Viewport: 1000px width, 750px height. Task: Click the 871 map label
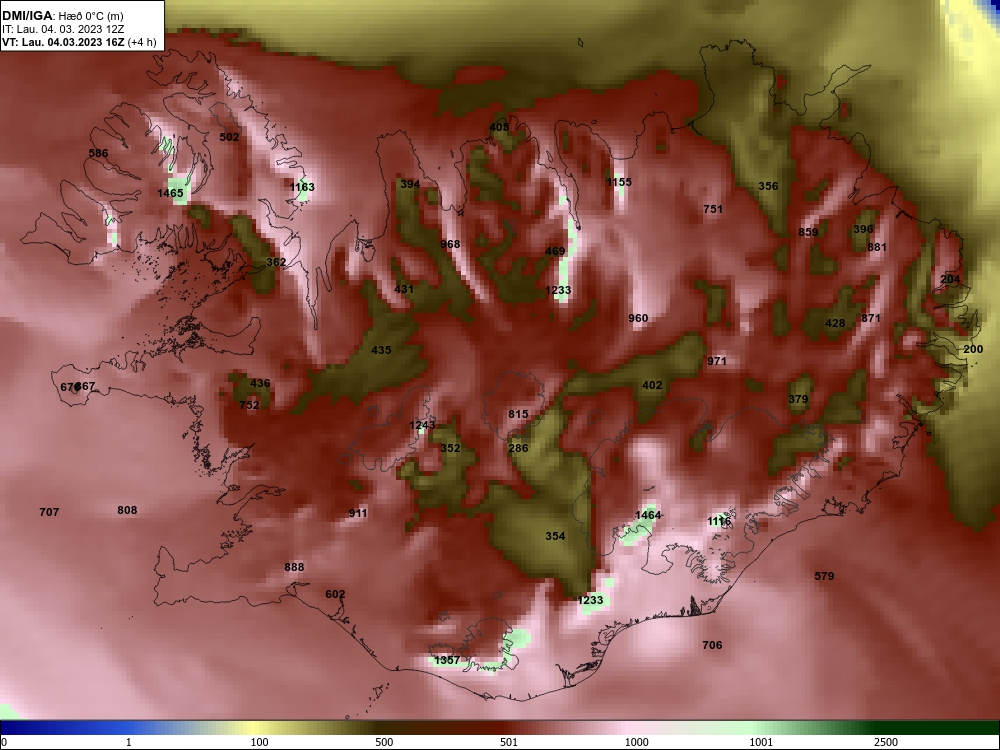tap(871, 318)
